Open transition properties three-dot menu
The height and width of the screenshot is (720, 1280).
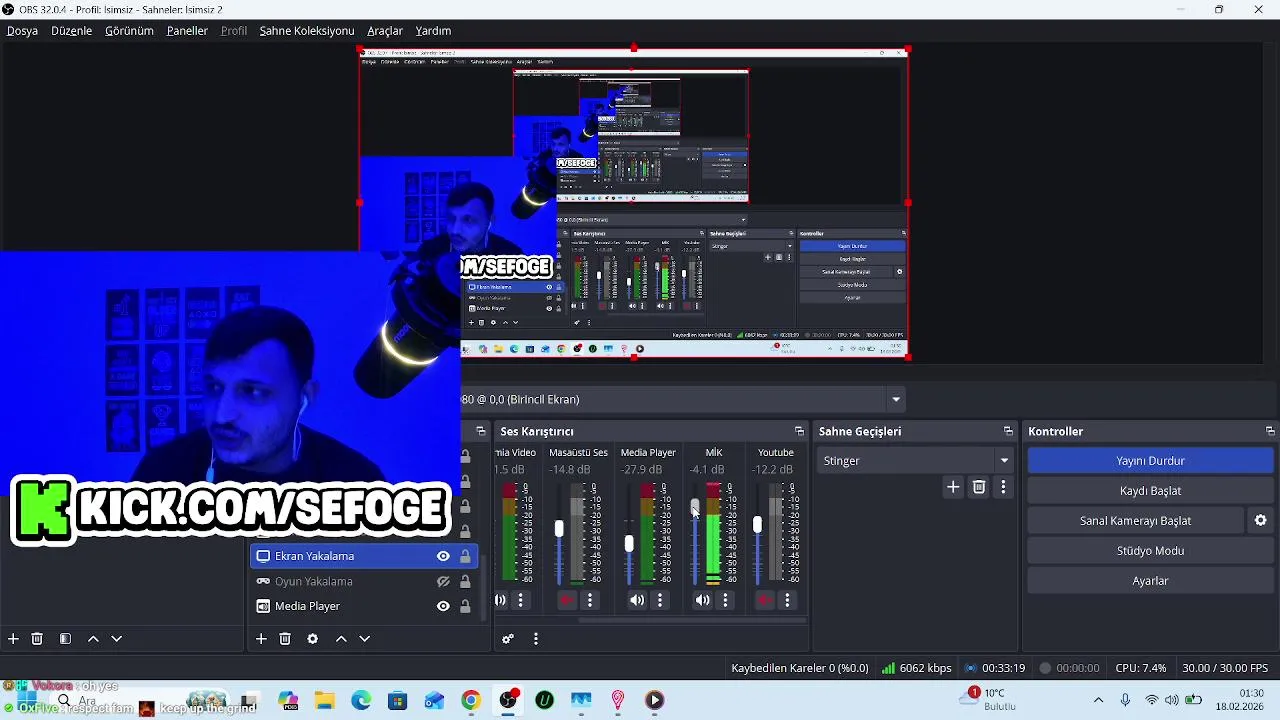(x=1003, y=487)
